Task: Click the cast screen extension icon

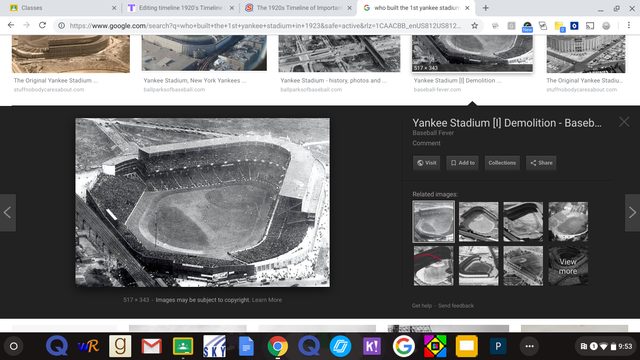Action: tap(590, 26)
